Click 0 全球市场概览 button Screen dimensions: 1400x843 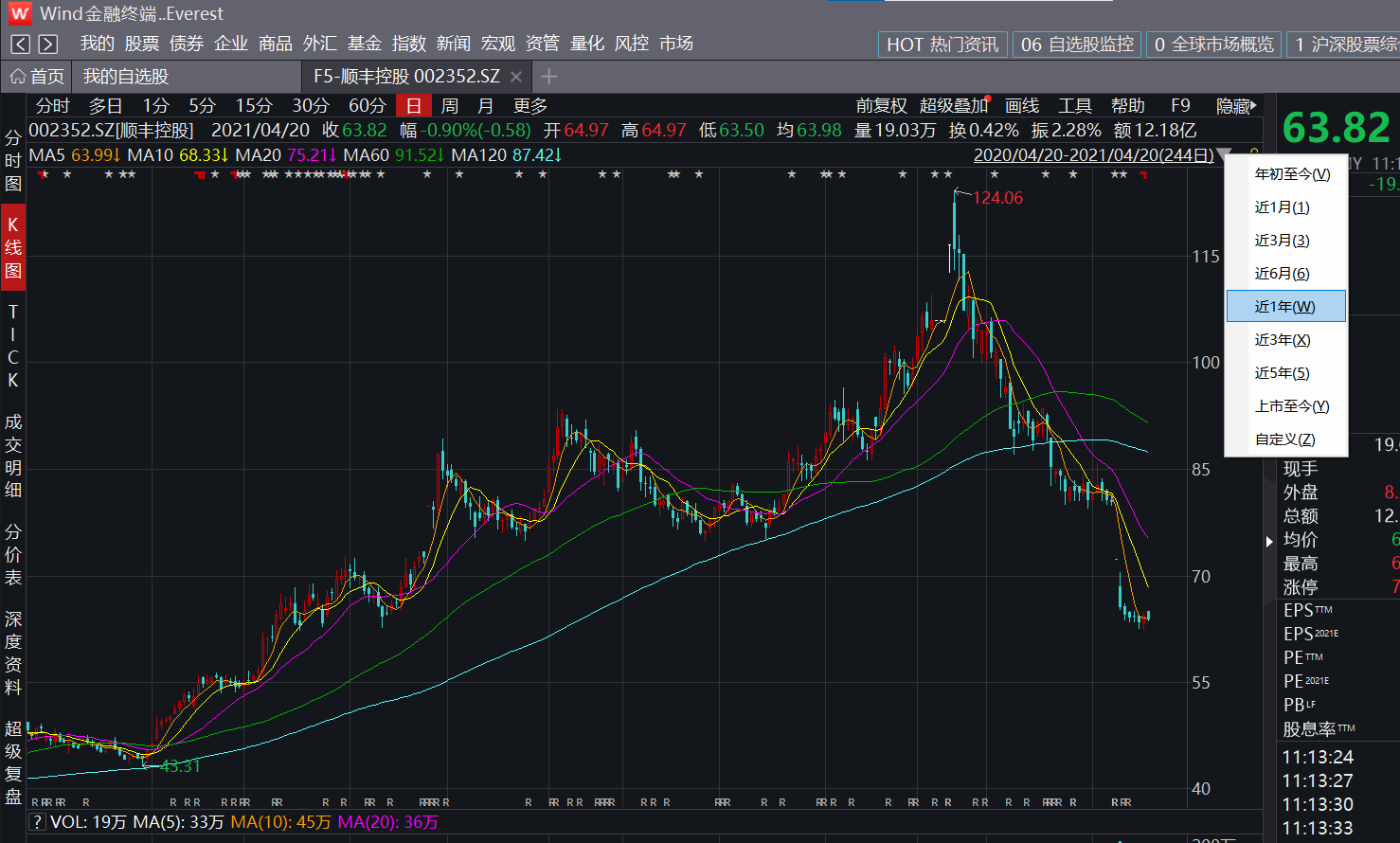tap(1214, 45)
